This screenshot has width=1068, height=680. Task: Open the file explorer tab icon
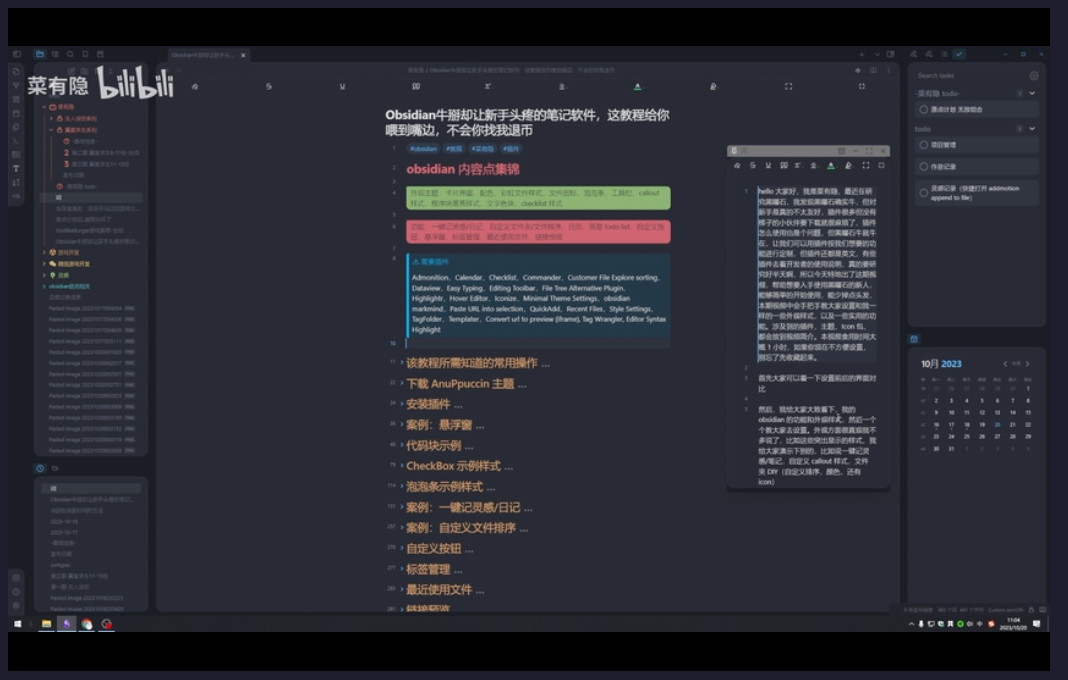pyautogui.click(x=40, y=54)
